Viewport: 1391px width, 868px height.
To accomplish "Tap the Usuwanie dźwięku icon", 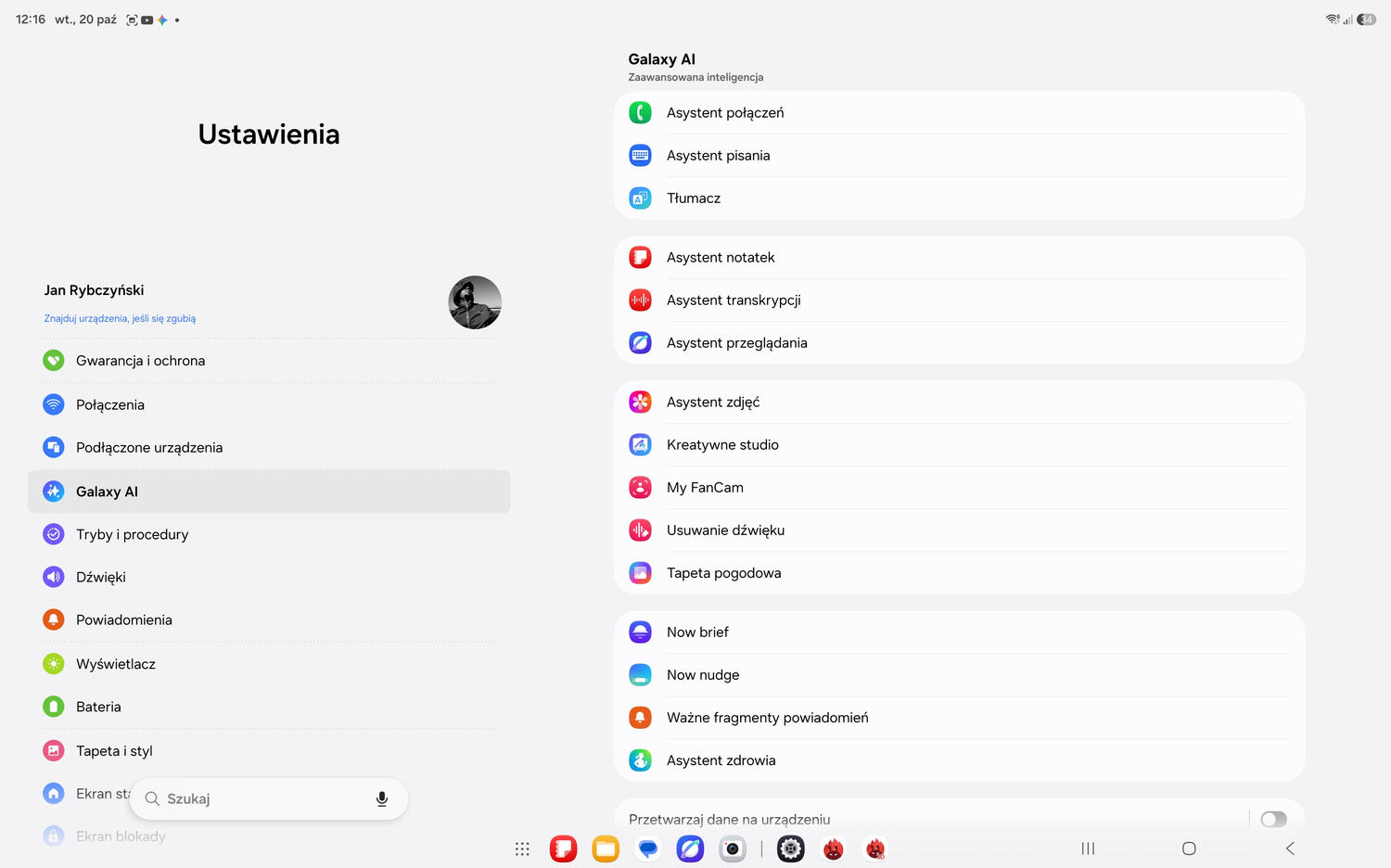I will point(640,530).
